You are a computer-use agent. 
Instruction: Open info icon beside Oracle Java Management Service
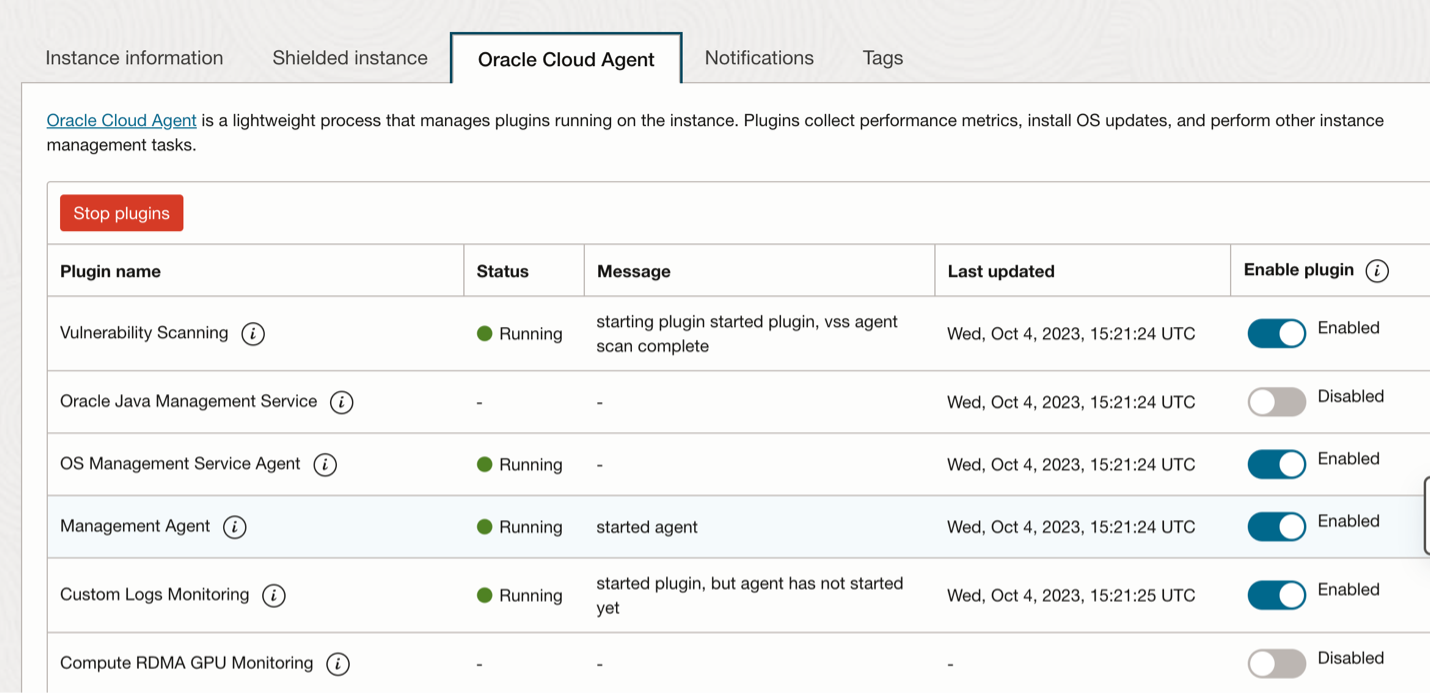pos(341,402)
